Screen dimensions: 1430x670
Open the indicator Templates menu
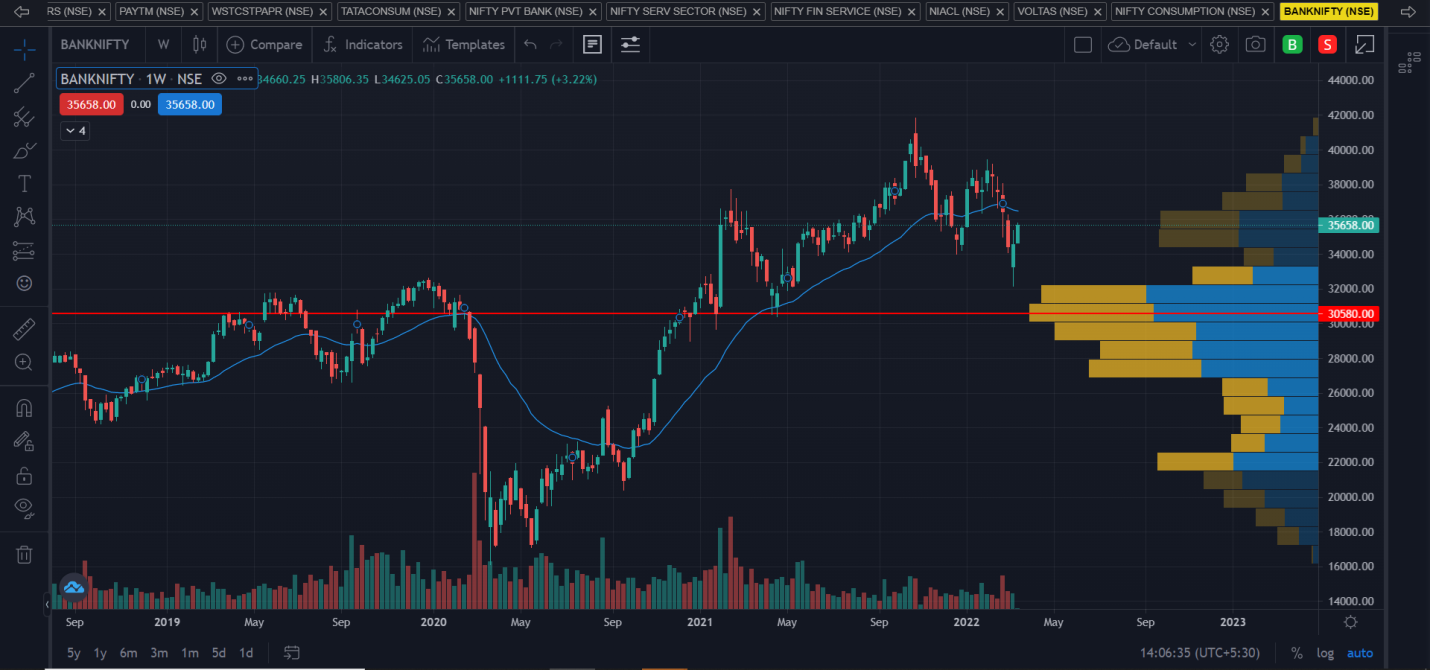463,44
